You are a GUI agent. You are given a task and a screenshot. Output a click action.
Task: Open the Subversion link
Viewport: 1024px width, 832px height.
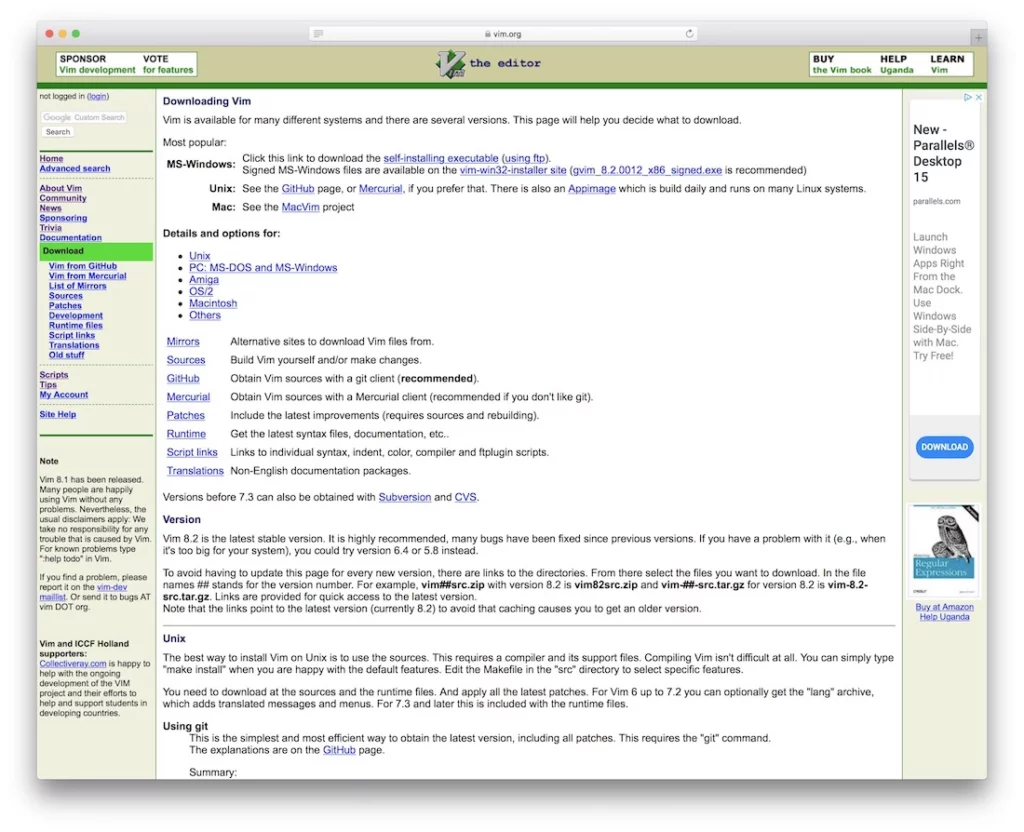405,497
